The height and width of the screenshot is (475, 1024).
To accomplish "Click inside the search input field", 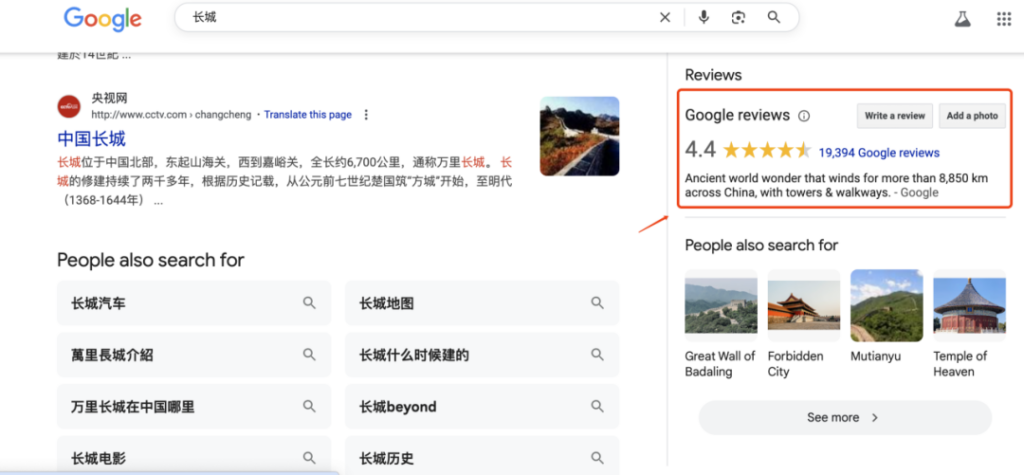I will coord(420,17).
